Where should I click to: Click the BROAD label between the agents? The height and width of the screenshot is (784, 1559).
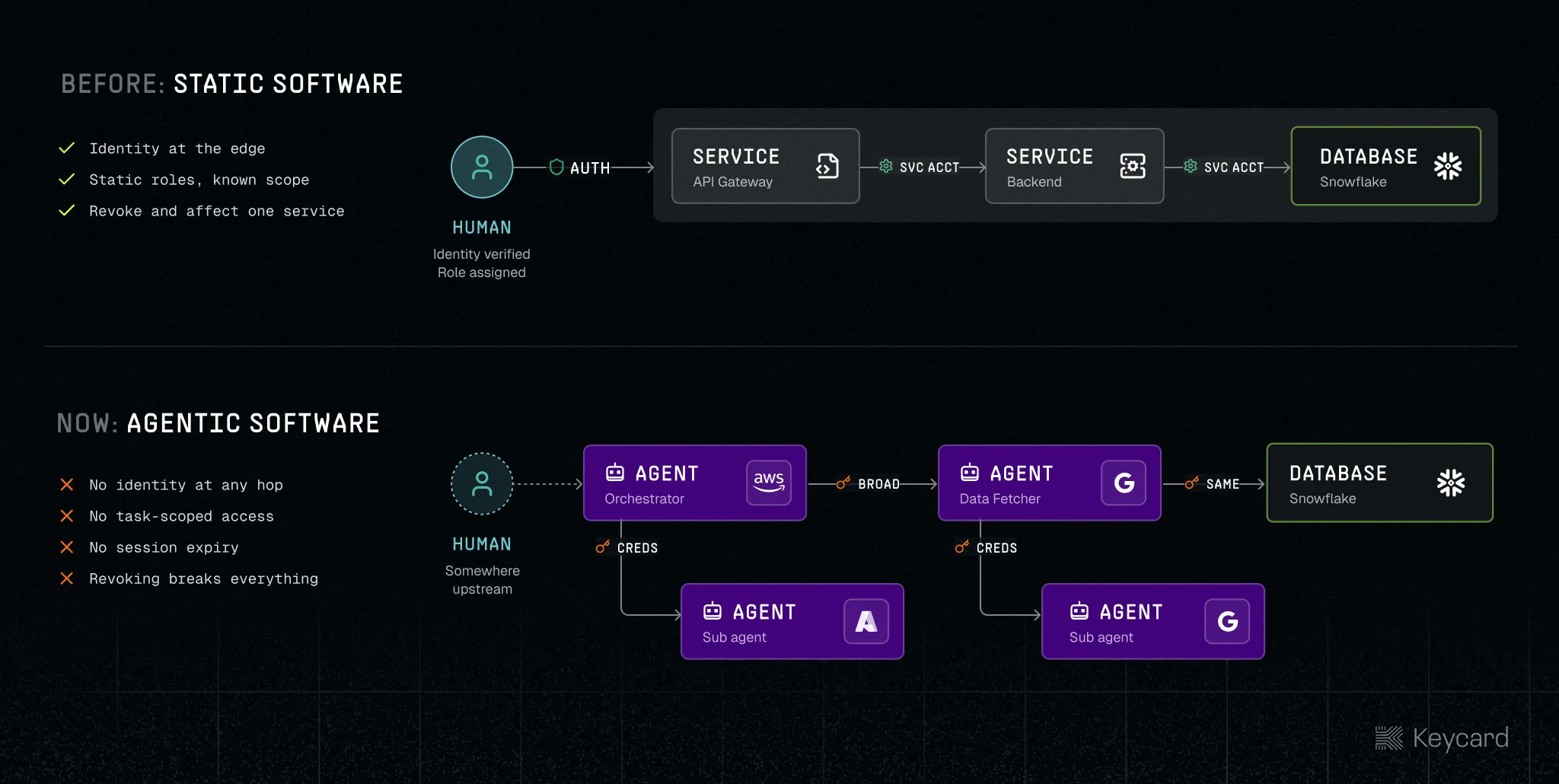[879, 484]
